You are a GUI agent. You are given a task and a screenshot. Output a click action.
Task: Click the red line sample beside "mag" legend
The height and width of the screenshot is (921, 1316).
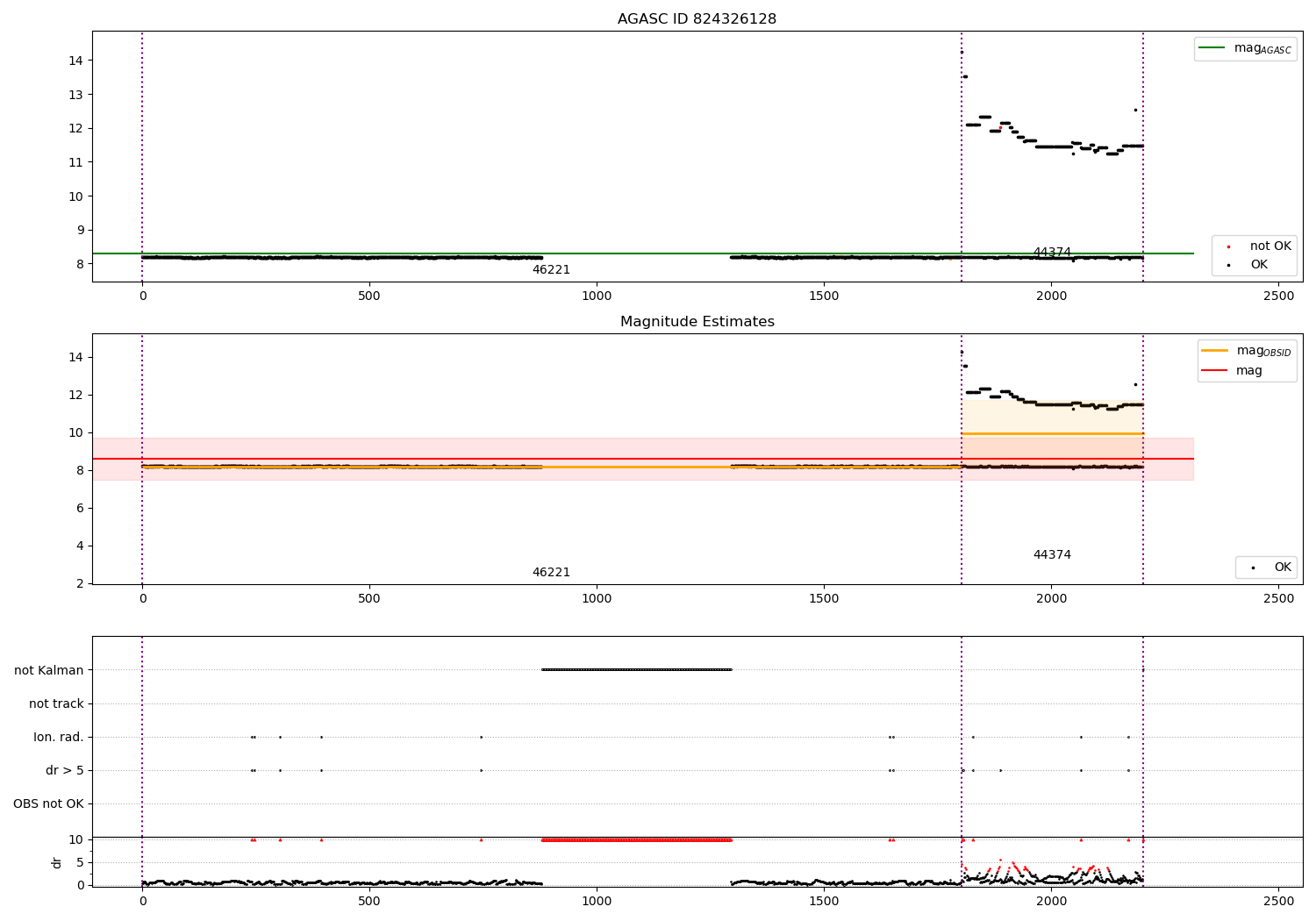pyautogui.click(x=1214, y=371)
